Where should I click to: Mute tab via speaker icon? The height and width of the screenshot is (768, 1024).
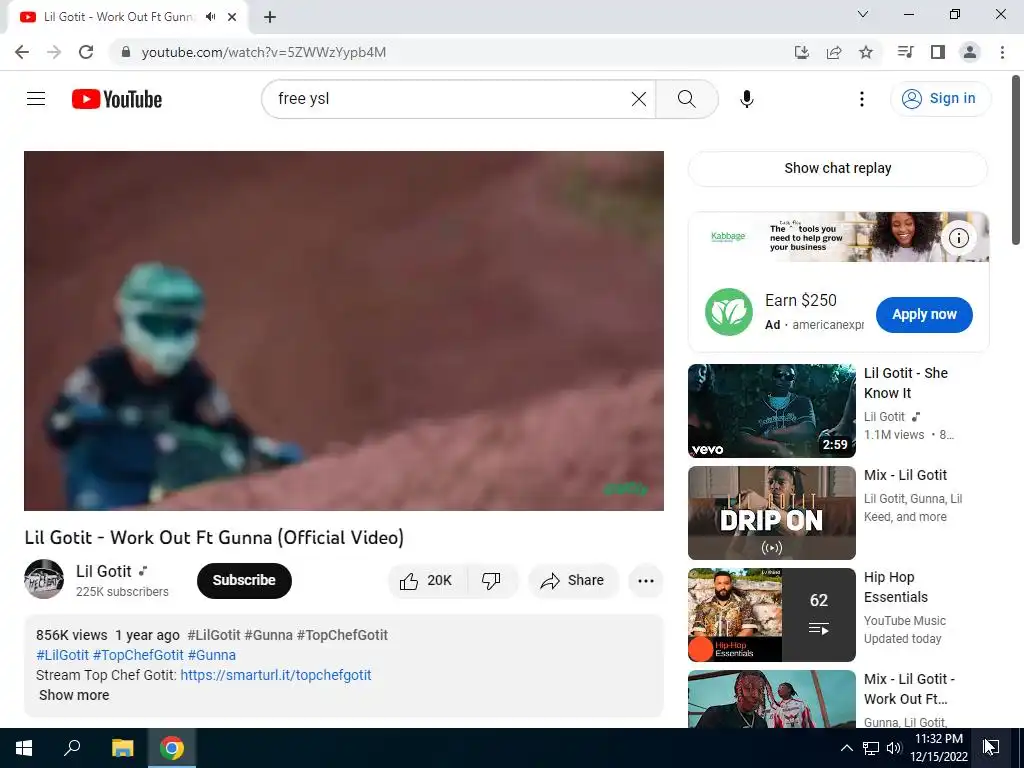pos(210,17)
